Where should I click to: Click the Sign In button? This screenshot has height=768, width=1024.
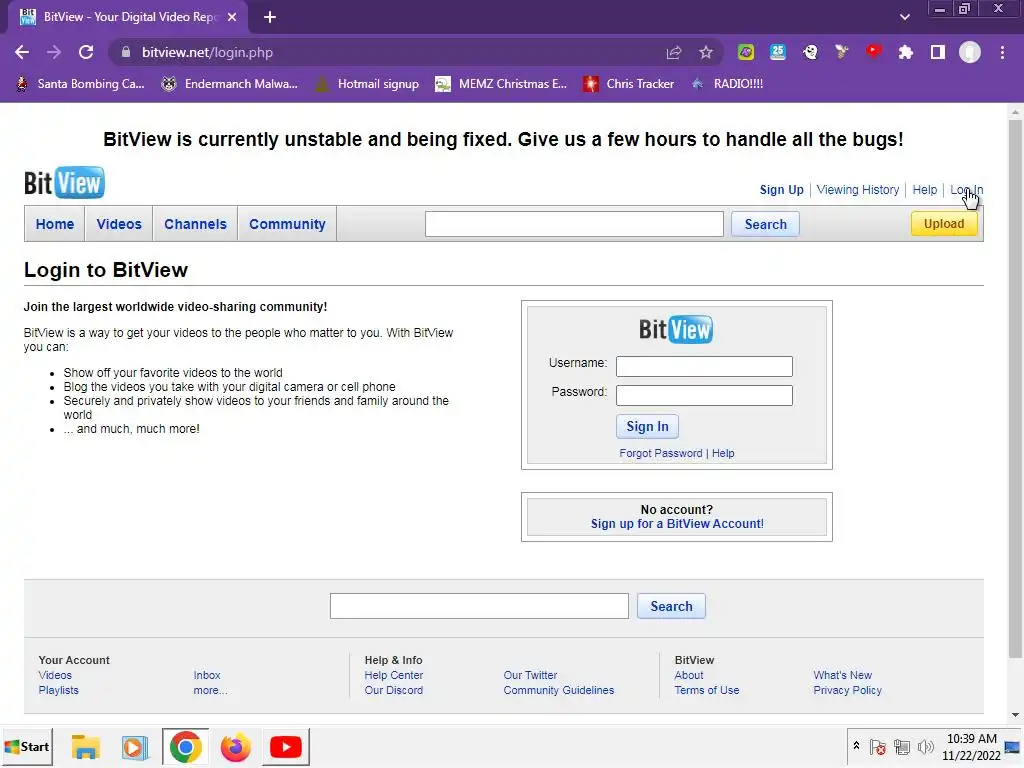(x=647, y=426)
